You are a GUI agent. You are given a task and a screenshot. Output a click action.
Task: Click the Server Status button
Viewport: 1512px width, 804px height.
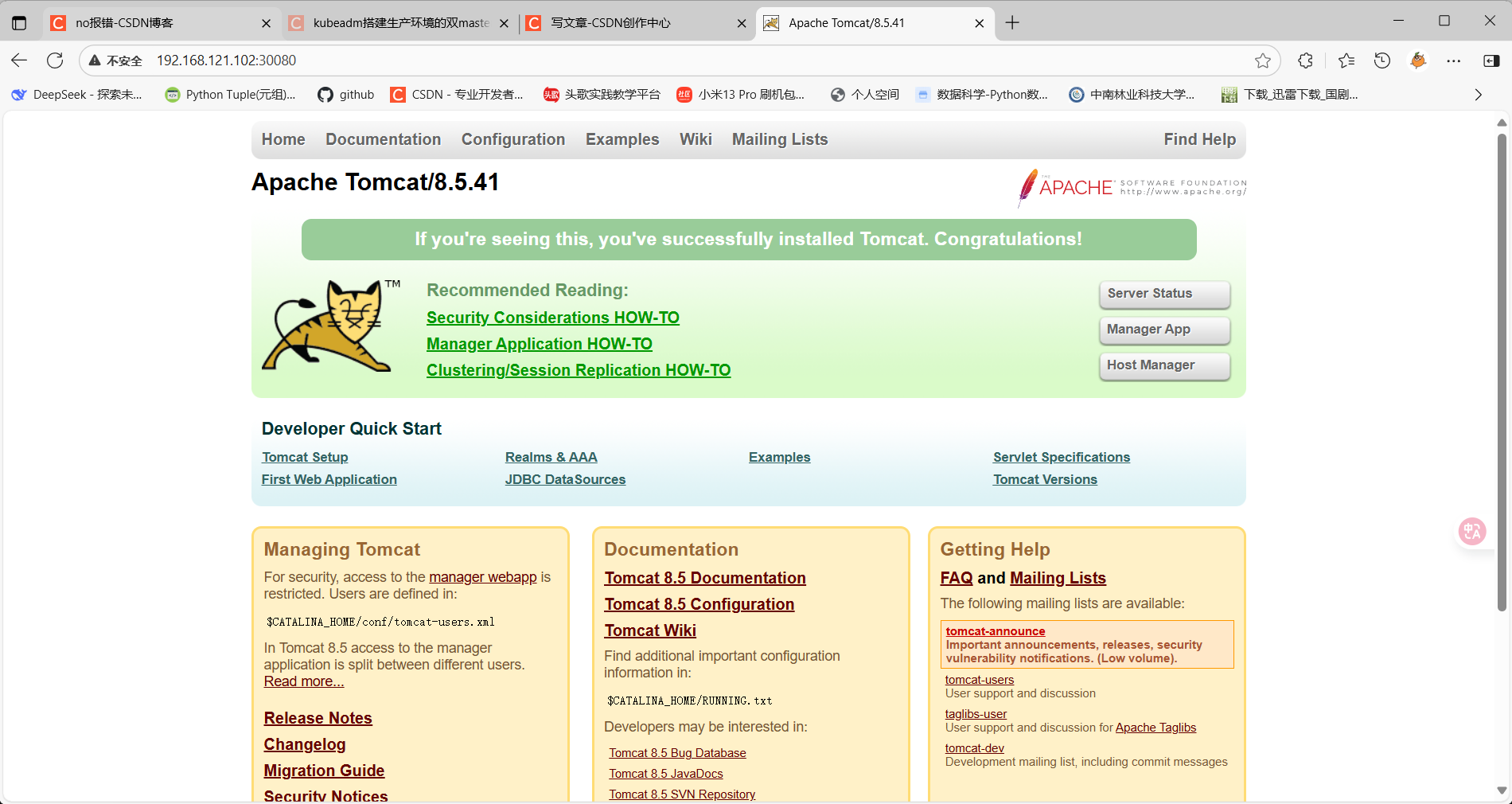pos(1165,294)
